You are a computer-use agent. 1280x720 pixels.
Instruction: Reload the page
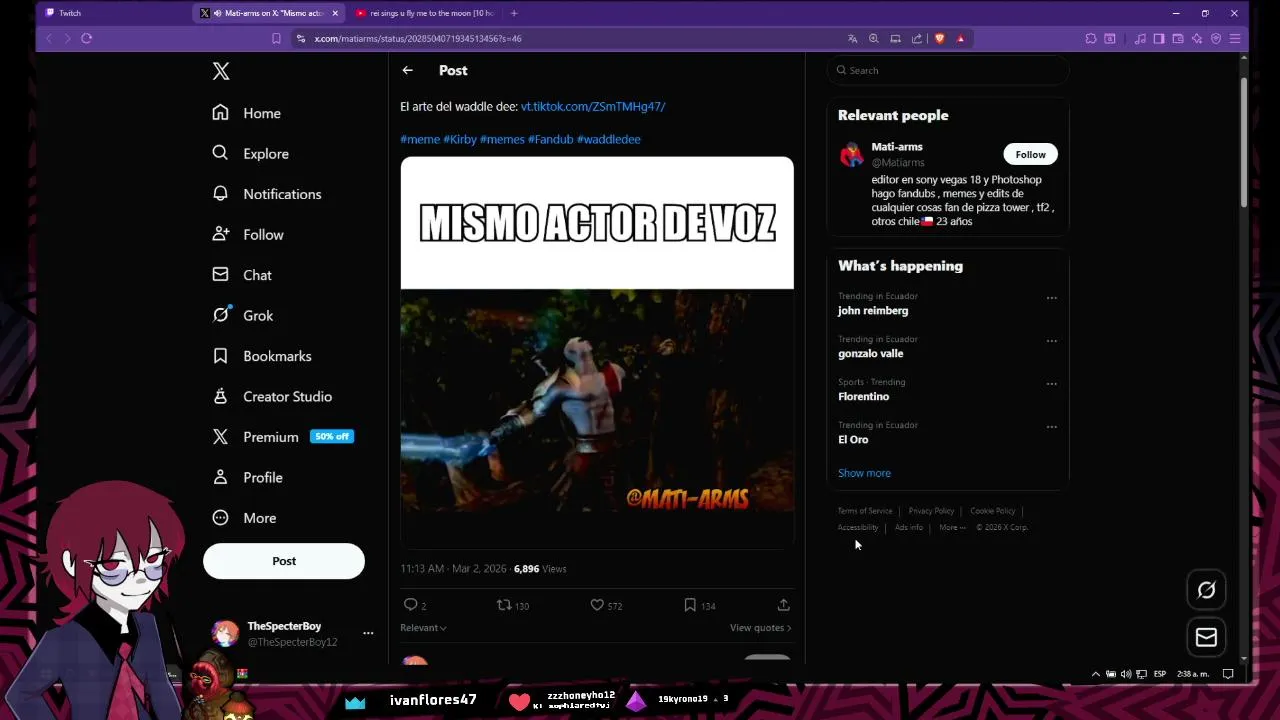[x=86, y=38]
